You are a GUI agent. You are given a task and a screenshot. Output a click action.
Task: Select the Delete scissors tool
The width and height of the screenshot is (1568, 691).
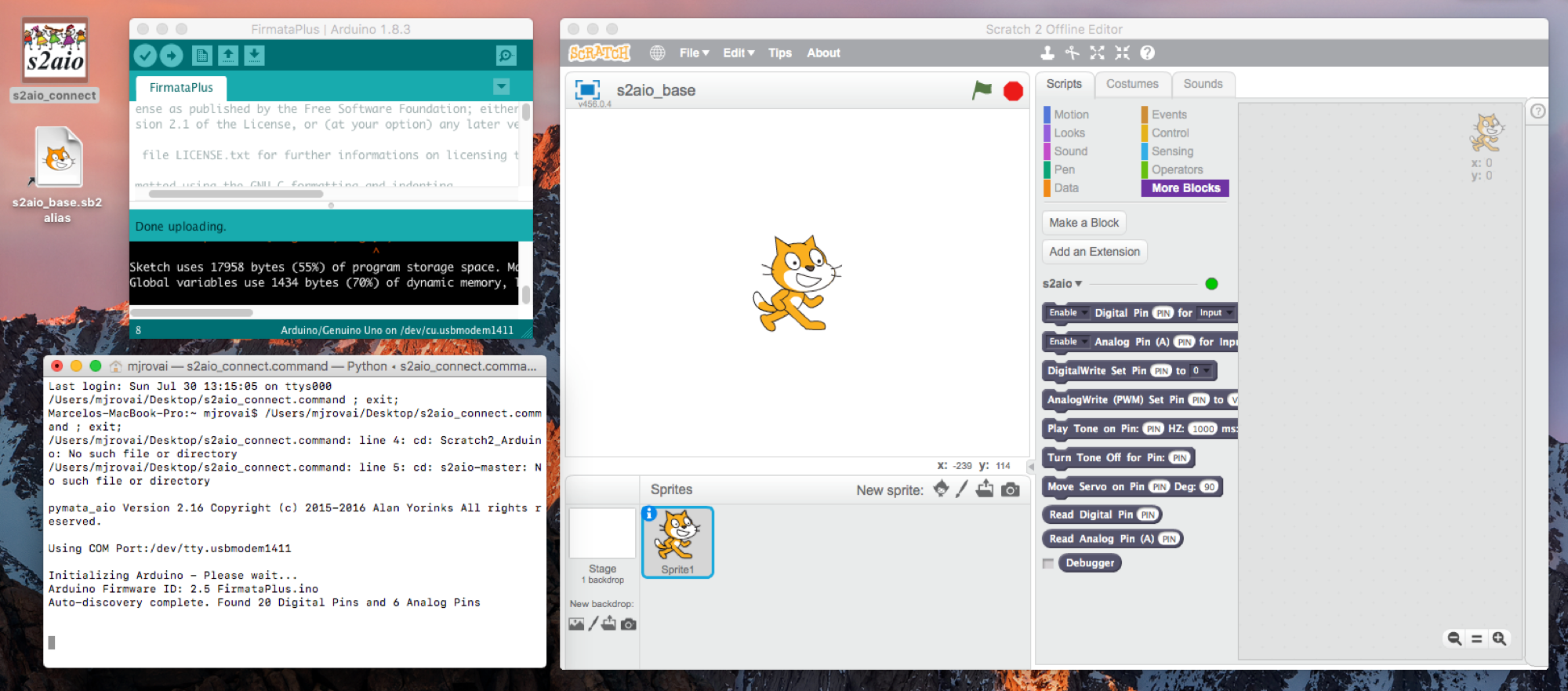[1073, 53]
